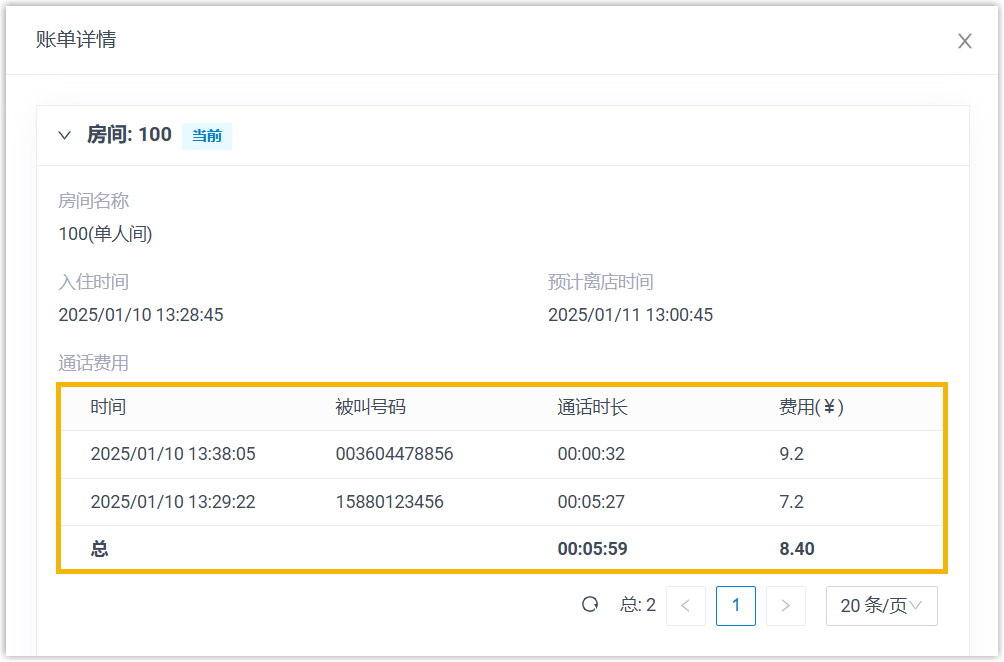Open the 20条/页 page size dropdown

coord(880,605)
